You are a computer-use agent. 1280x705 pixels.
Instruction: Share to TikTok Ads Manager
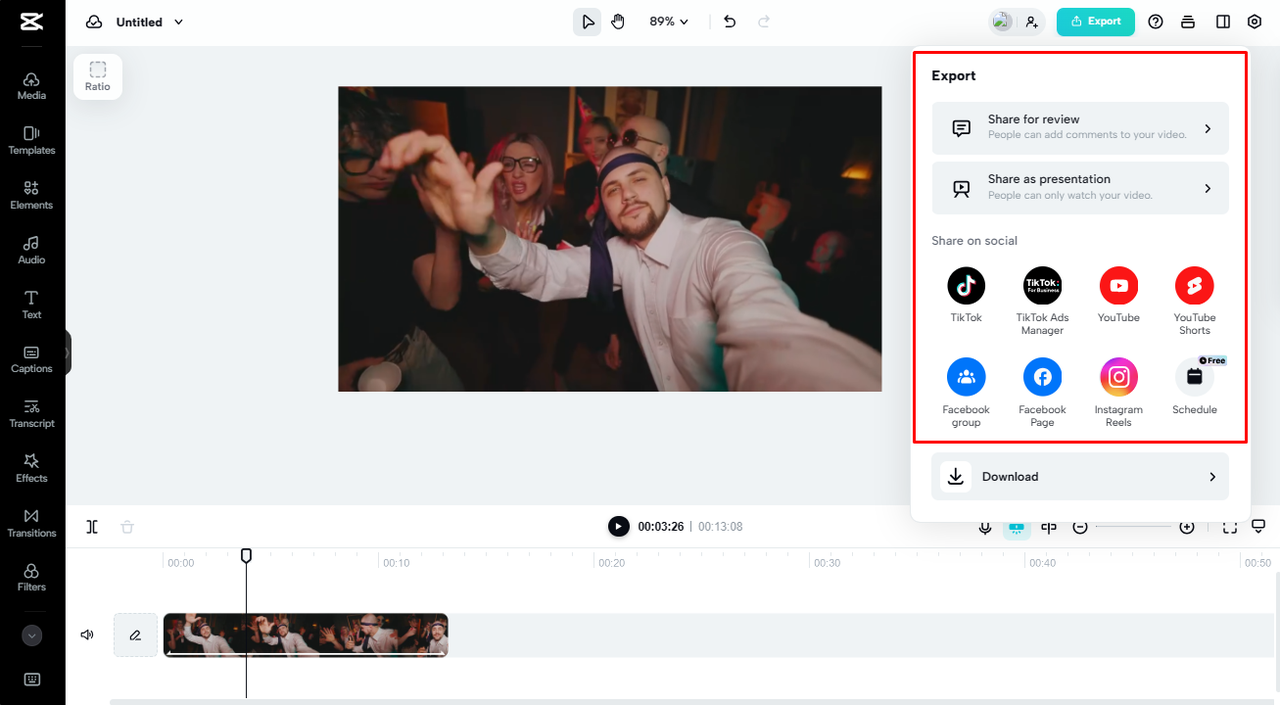(1042, 301)
